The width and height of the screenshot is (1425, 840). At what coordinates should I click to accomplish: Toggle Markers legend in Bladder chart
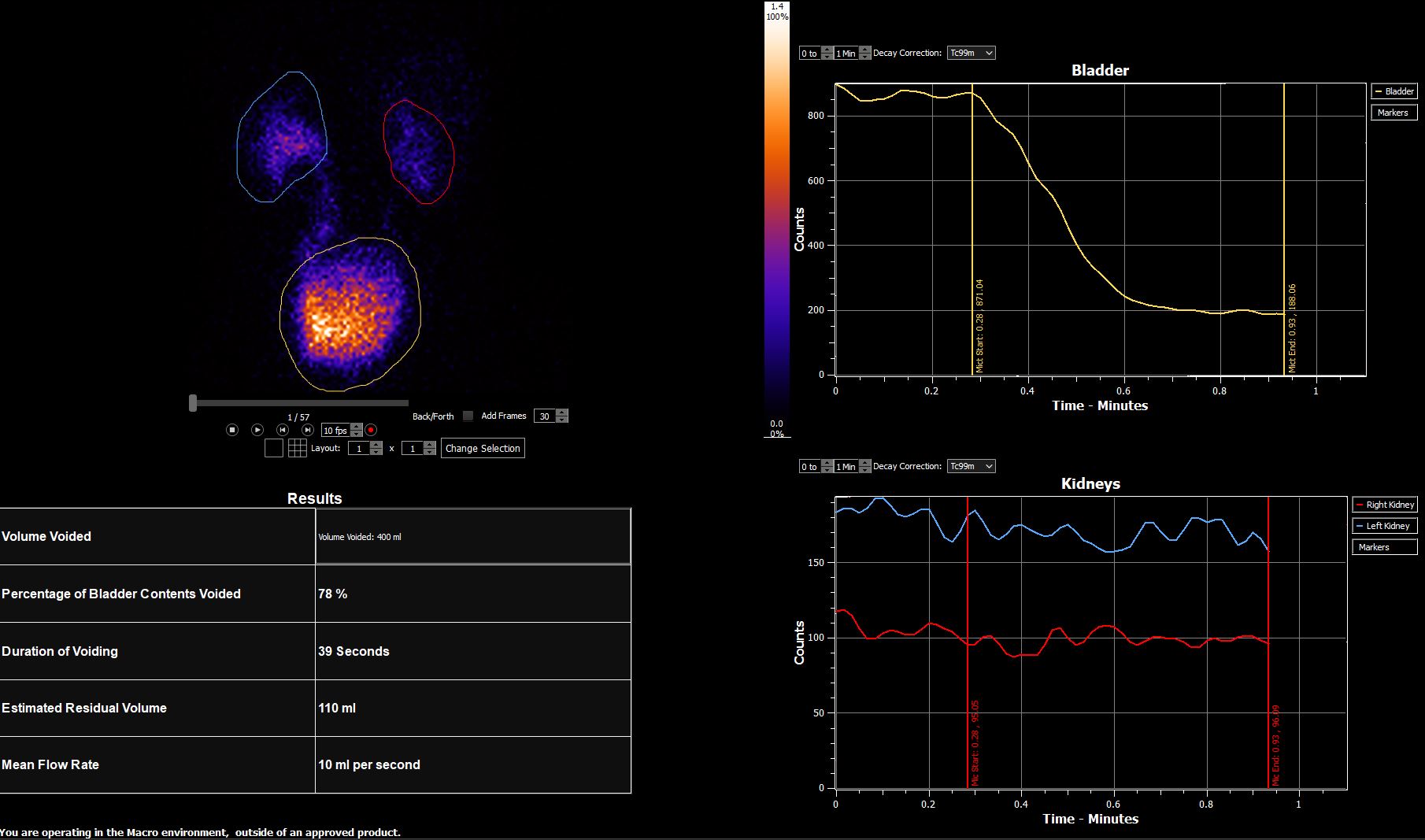click(x=1394, y=113)
